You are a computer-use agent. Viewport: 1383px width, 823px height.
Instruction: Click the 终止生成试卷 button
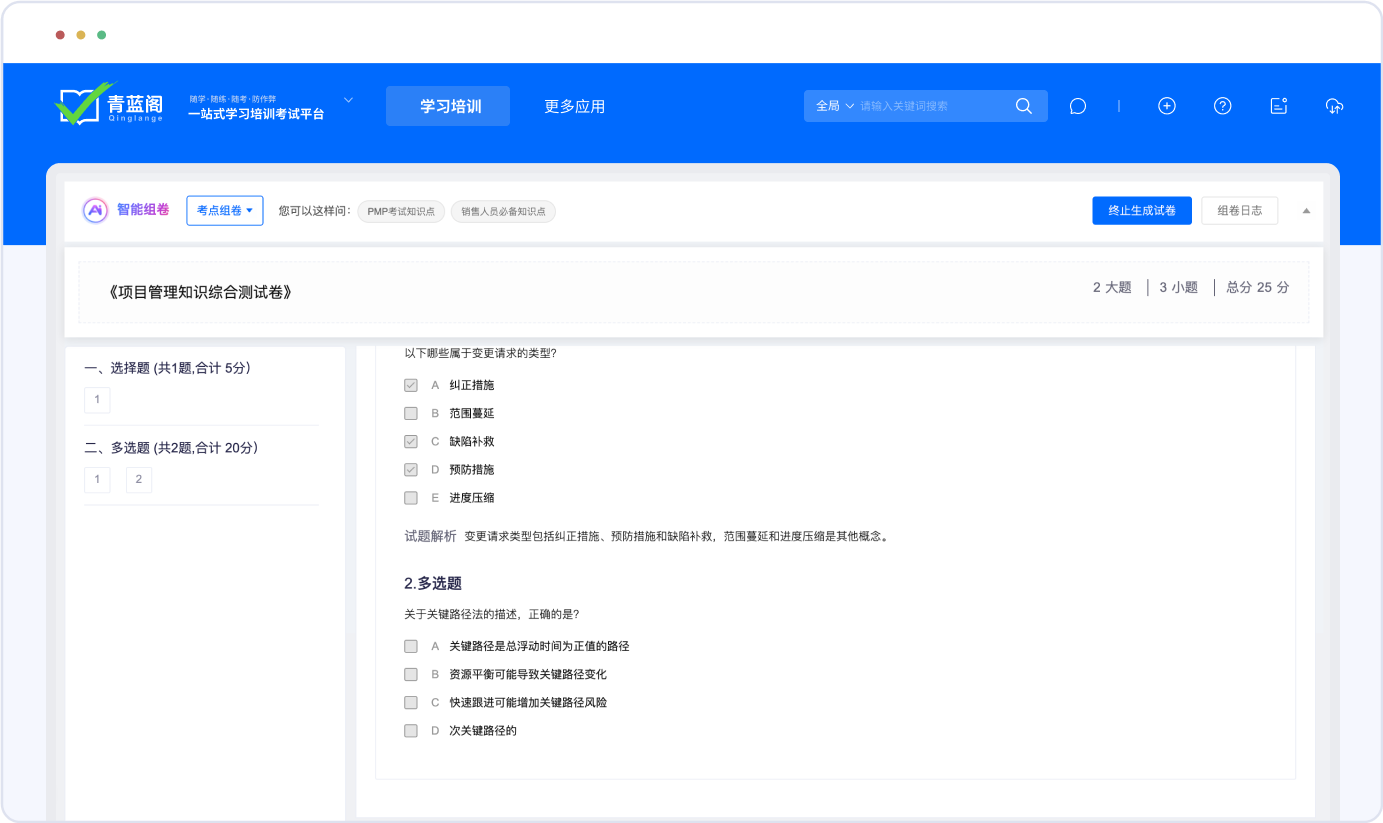pyautogui.click(x=1141, y=210)
